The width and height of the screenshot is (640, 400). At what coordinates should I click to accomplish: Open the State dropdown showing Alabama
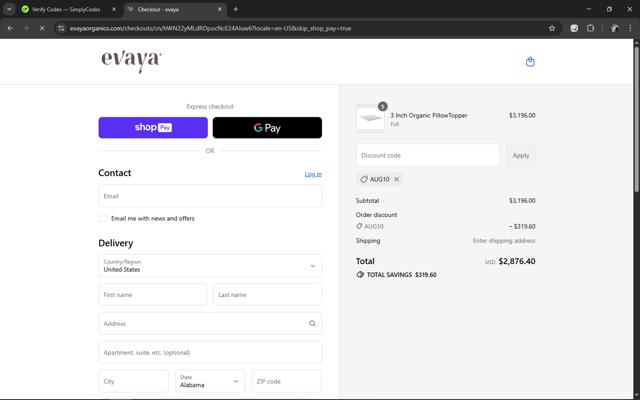click(x=210, y=381)
